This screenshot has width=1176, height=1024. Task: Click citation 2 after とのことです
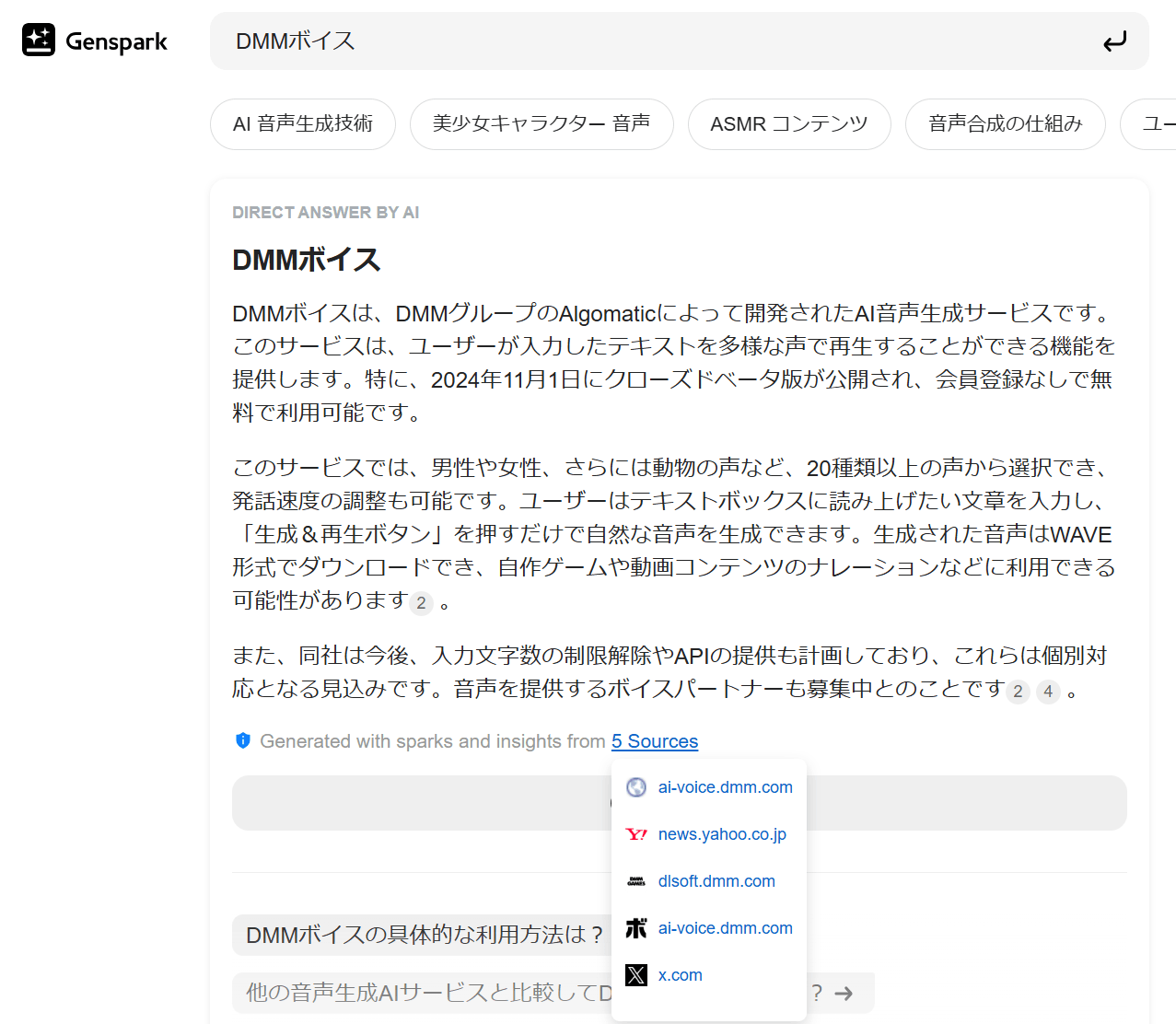pos(1018,692)
